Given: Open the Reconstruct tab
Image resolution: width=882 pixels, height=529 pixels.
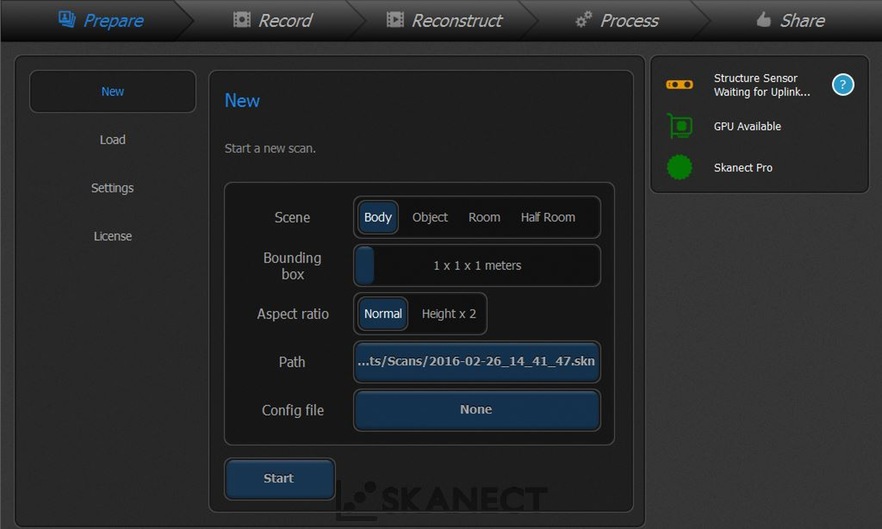Looking at the screenshot, I should click(x=444, y=20).
